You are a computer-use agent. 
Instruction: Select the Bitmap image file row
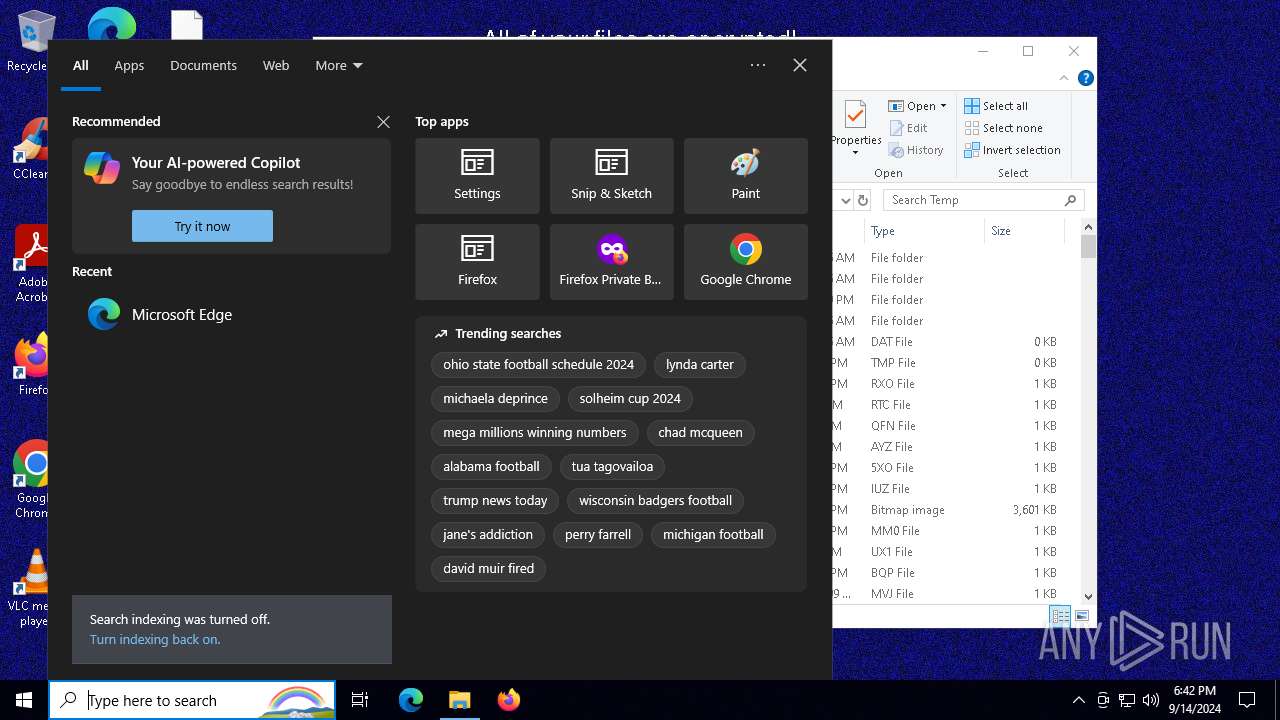[947, 510]
